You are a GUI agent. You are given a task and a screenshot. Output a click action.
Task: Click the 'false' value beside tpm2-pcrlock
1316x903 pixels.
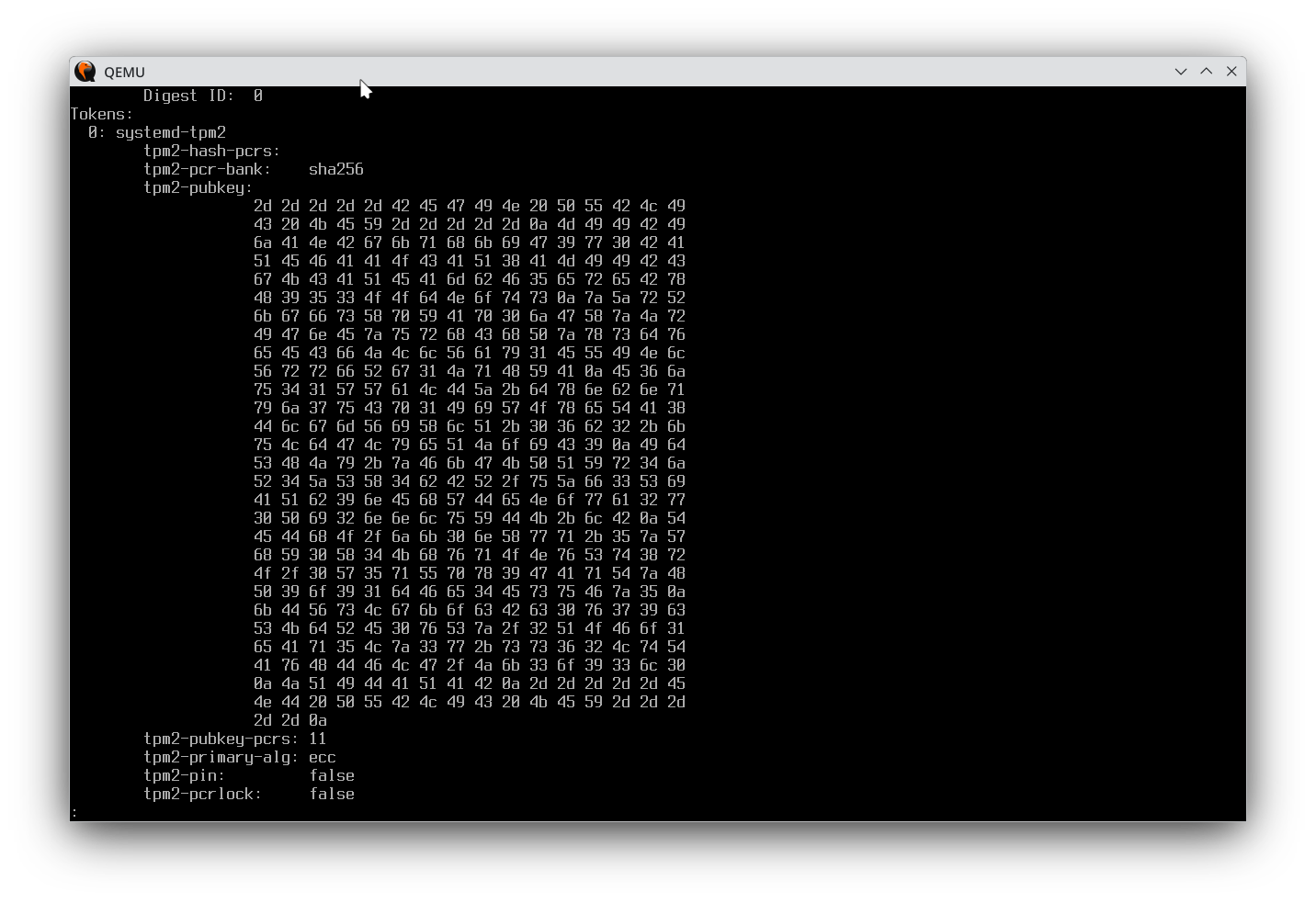pos(332,794)
